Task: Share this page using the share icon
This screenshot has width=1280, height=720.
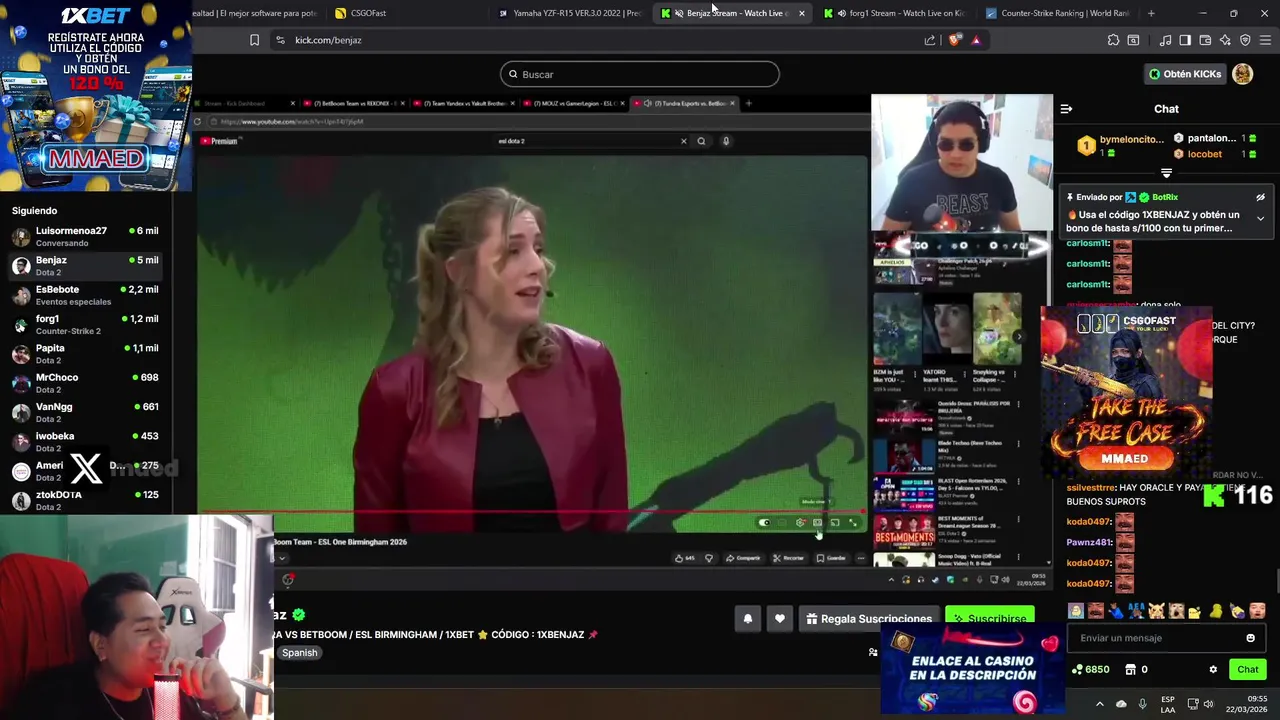Action: click(x=930, y=40)
